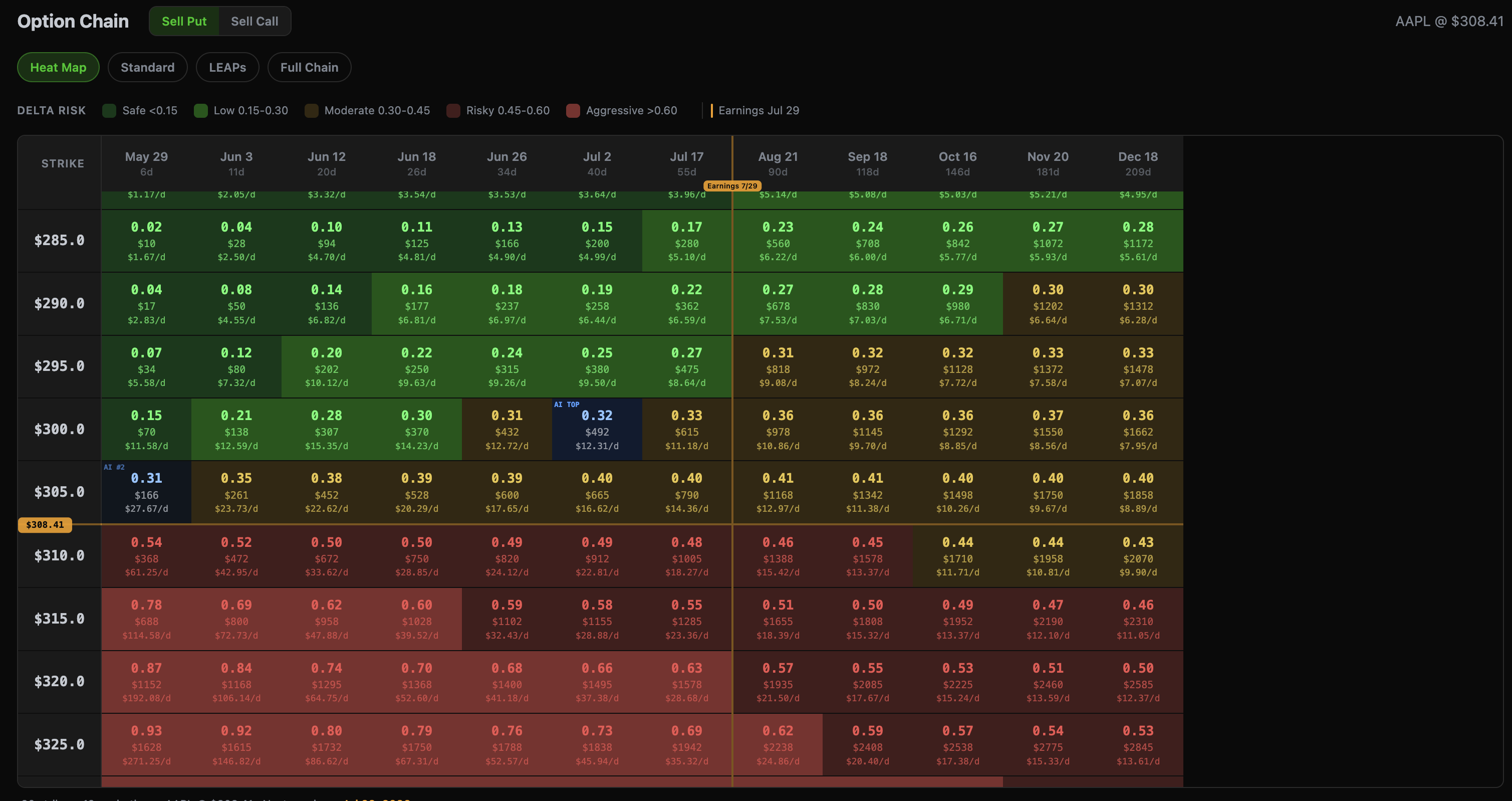Click the $308.41 current price marker
1512x801 pixels.
[x=45, y=524]
